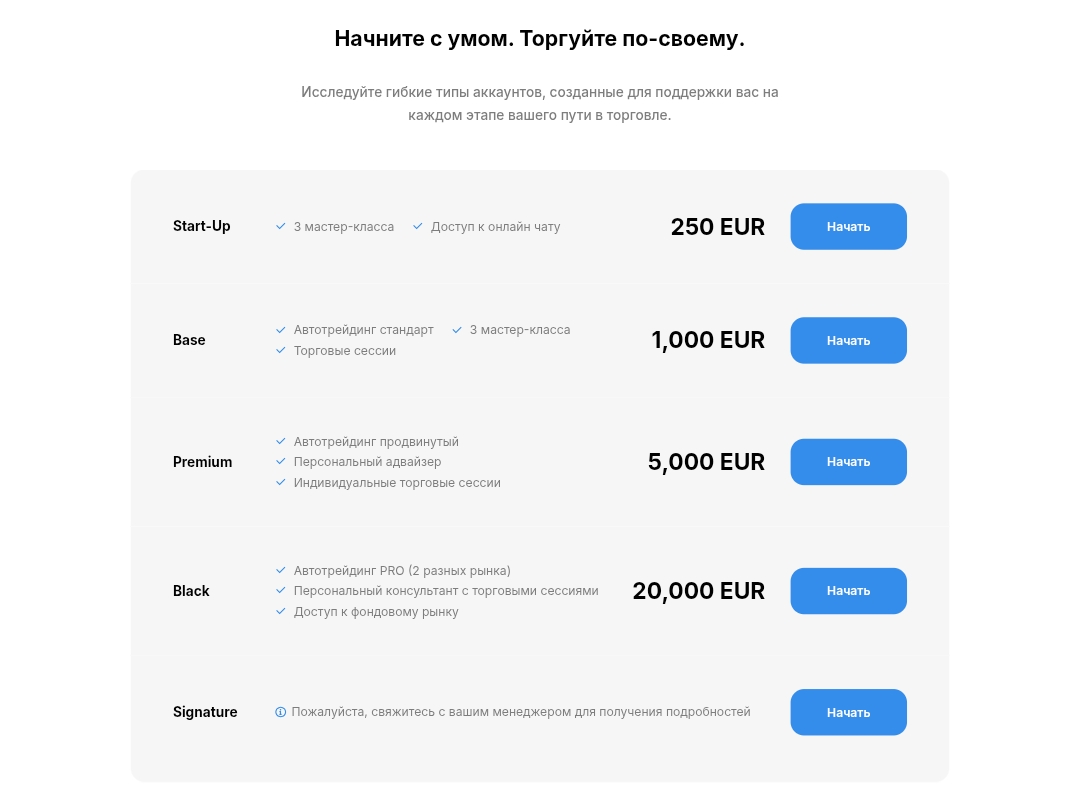1080x794 pixels.
Task: Choose the Premium plan via its Начать button
Action: [848, 462]
